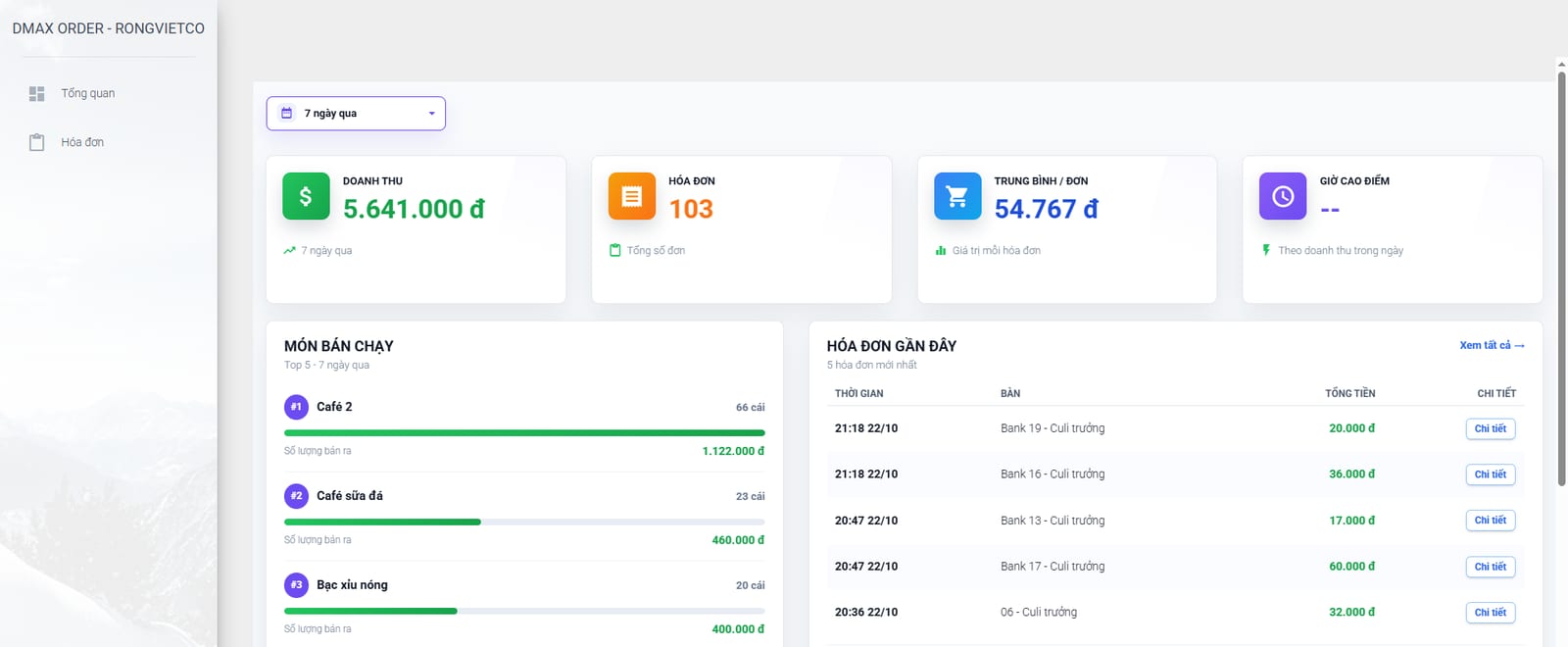This screenshot has width=1568, height=647.
Task: Click the TỔNG TIỀN column header
Action: coord(1350,393)
